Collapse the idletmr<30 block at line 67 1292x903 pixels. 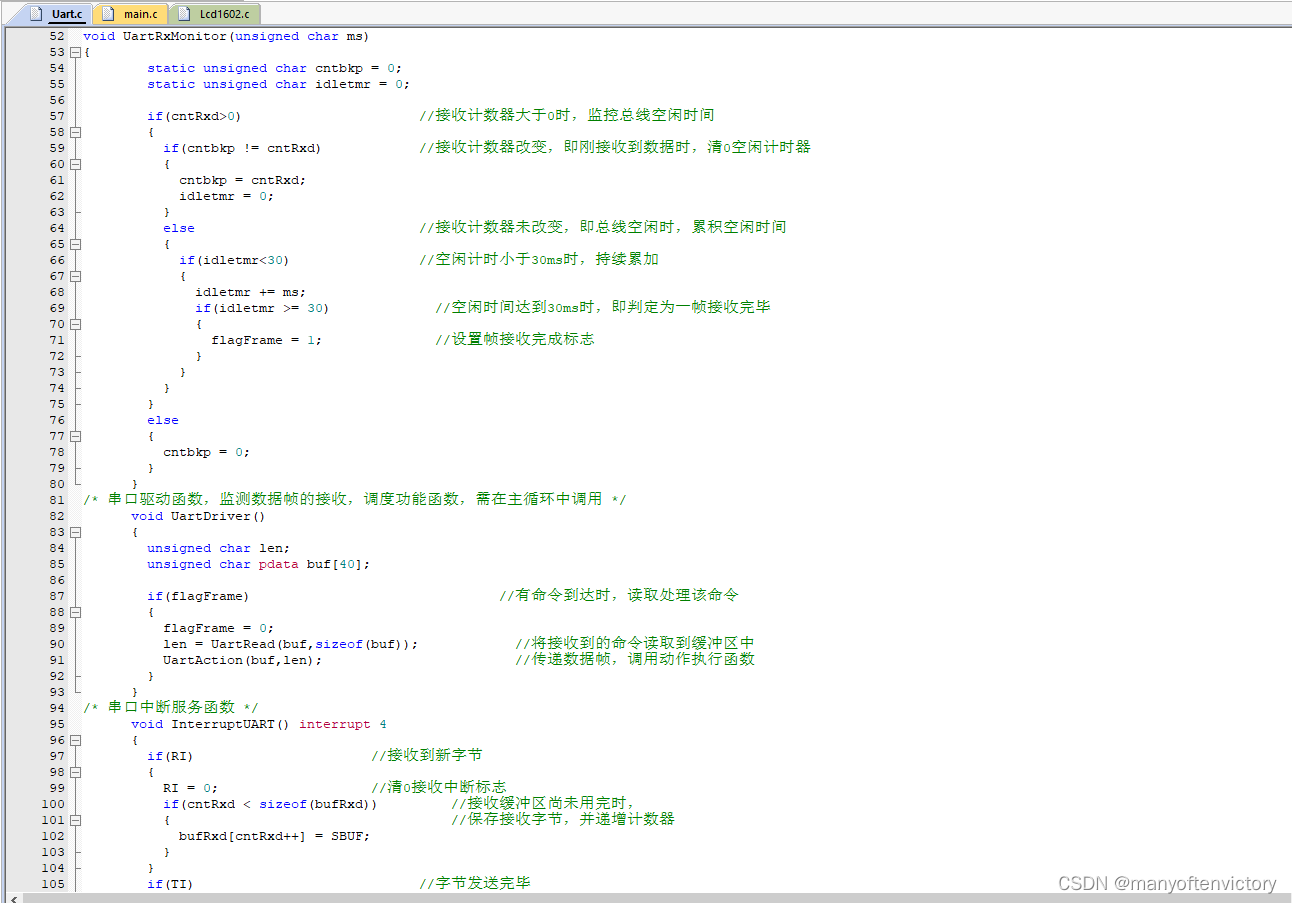pyautogui.click(x=75, y=276)
